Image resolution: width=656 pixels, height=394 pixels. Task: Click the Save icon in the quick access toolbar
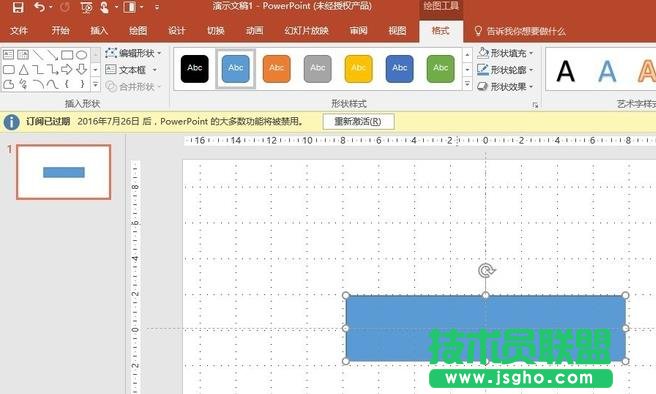[18, 8]
